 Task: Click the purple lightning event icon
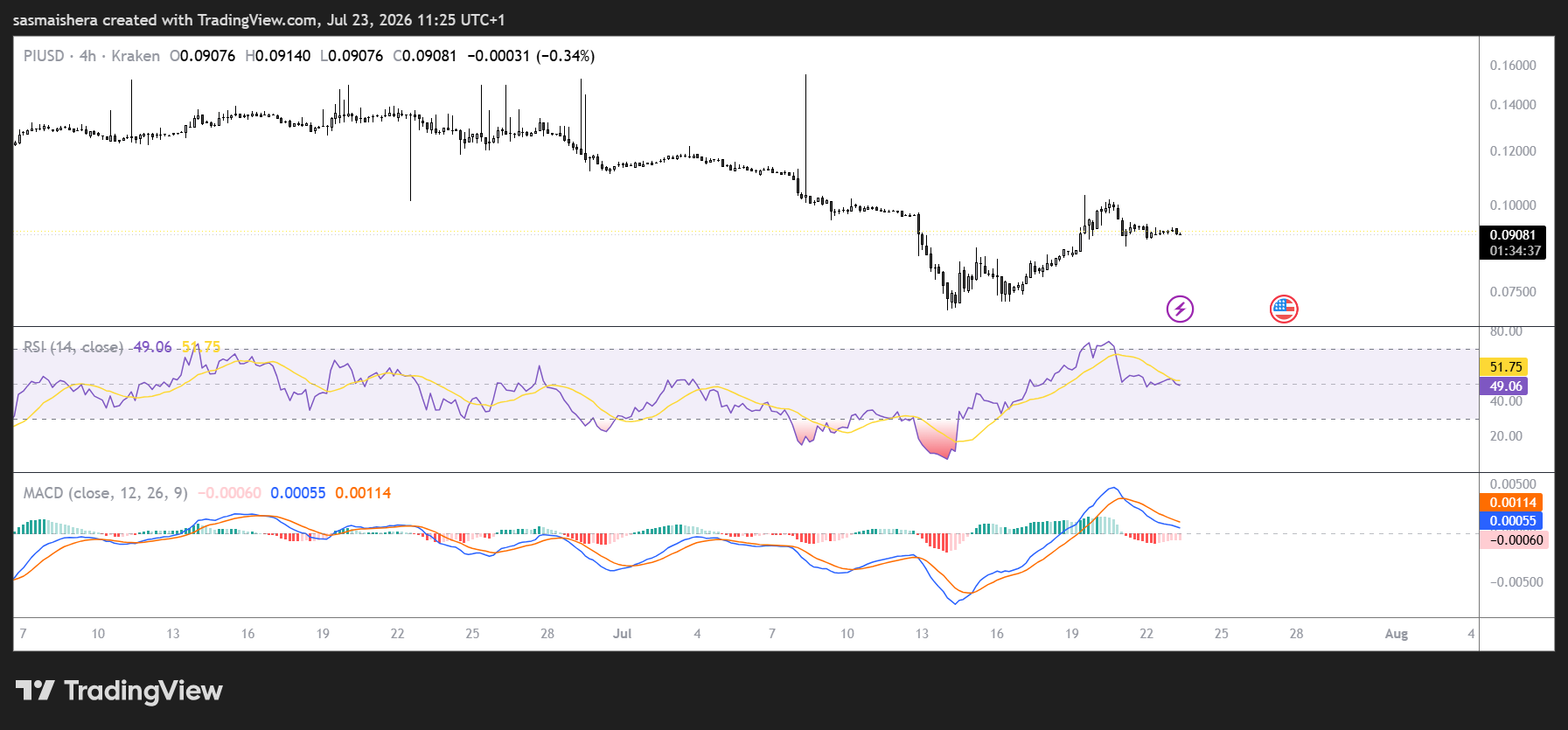coord(1180,309)
